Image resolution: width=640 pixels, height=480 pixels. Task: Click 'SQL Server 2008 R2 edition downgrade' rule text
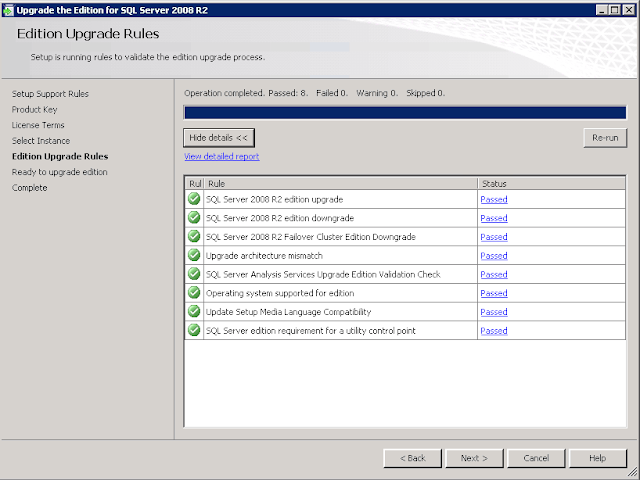pos(280,218)
